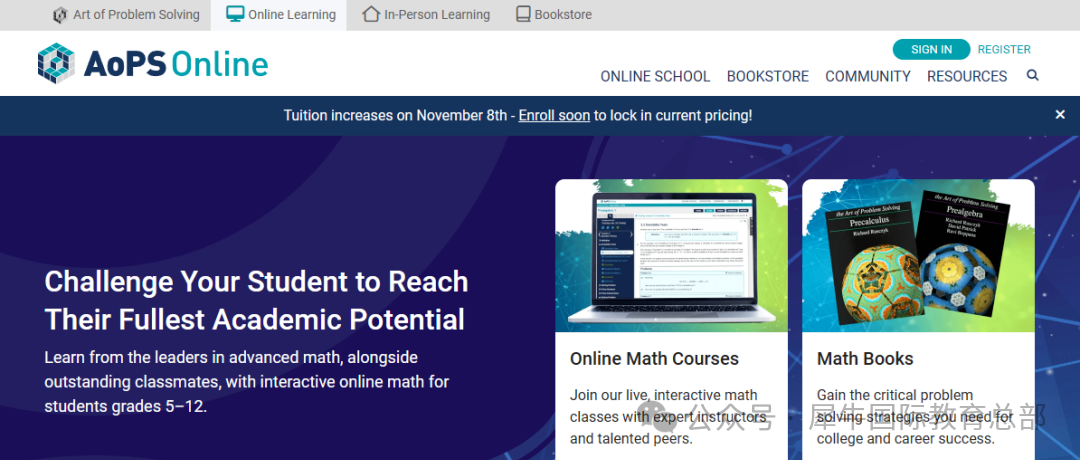Viewport: 1080px width, 460px height.
Task: Open the laptop course preview thumbnail
Action: tap(672, 255)
